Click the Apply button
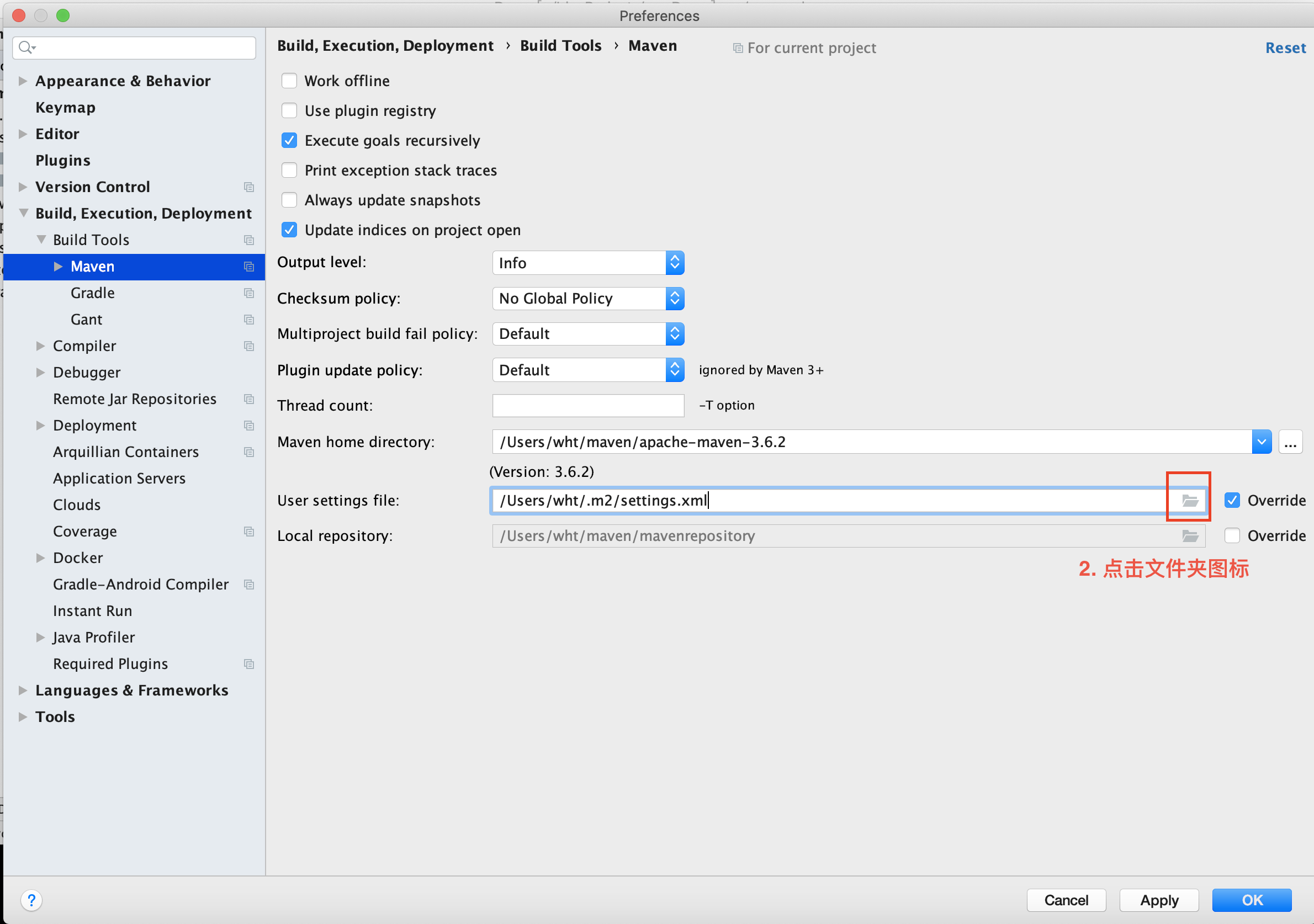 point(1159,900)
